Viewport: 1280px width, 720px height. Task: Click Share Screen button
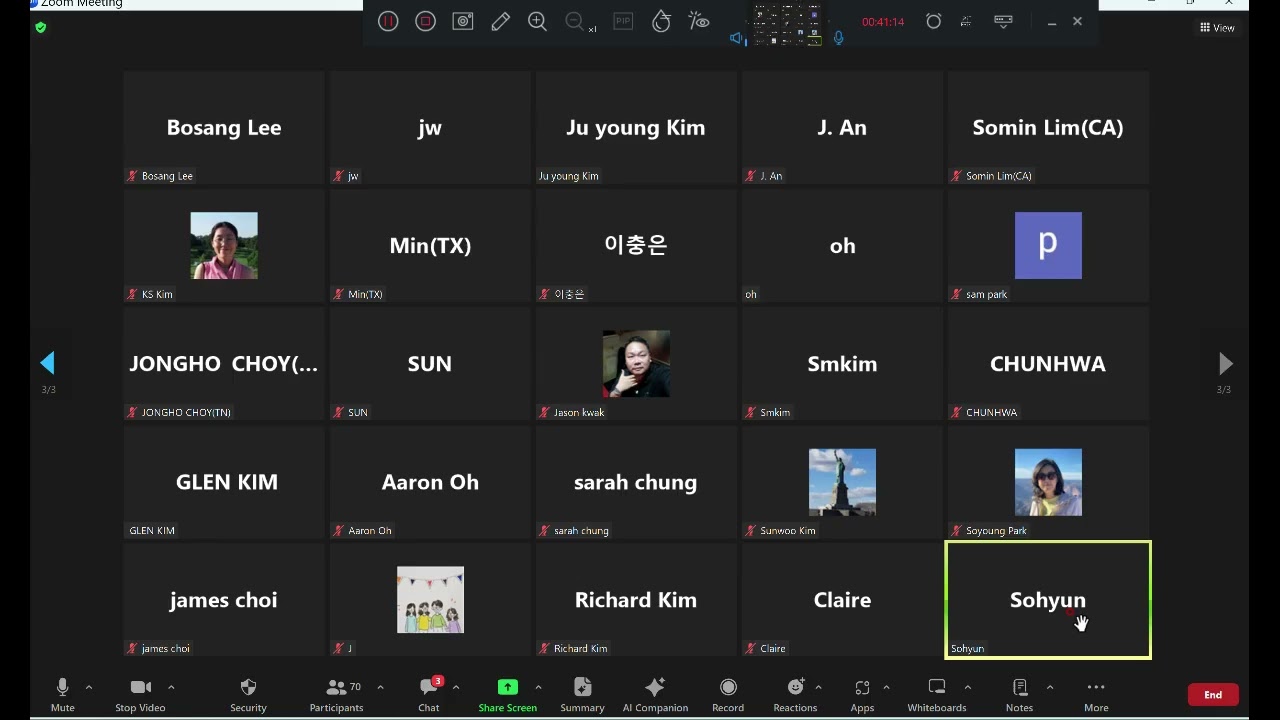507,694
